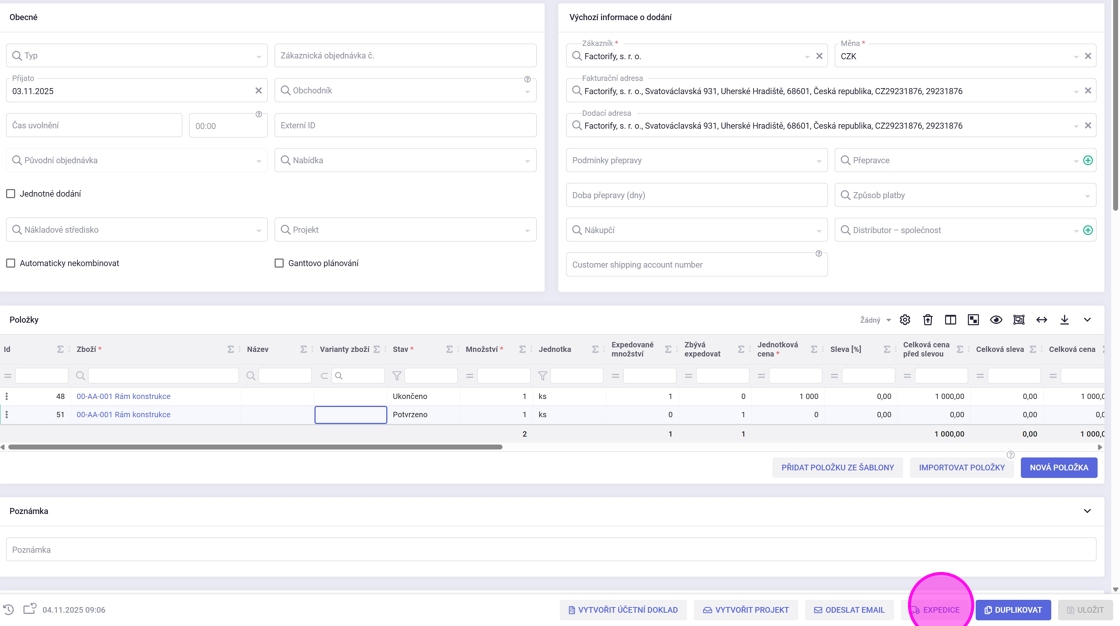Click sigma icon in Množství column header
The height and width of the screenshot is (626, 1120).
pos(522,349)
